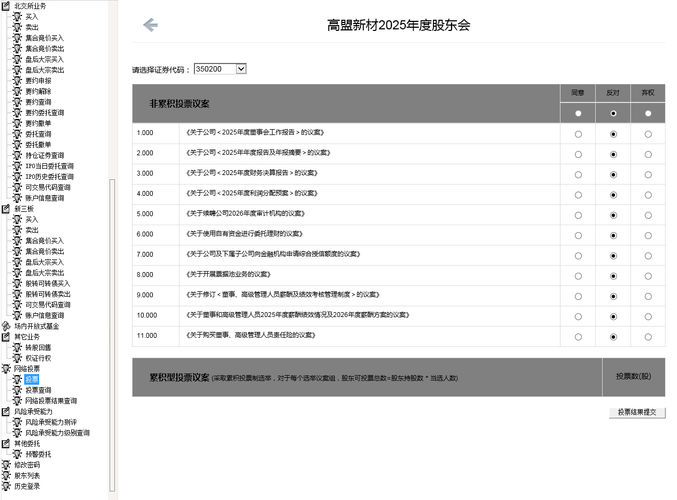
Task: Click the bulb icon beside 股转可转债买入
Action: pos(17,283)
